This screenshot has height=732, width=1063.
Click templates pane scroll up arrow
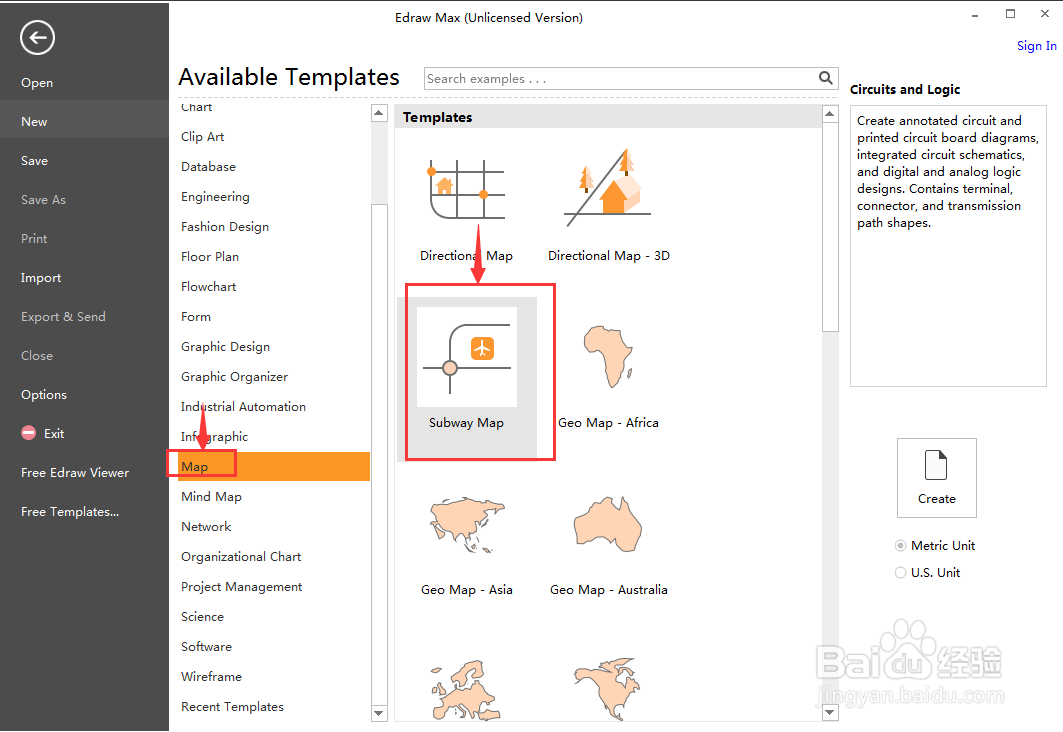(x=830, y=114)
